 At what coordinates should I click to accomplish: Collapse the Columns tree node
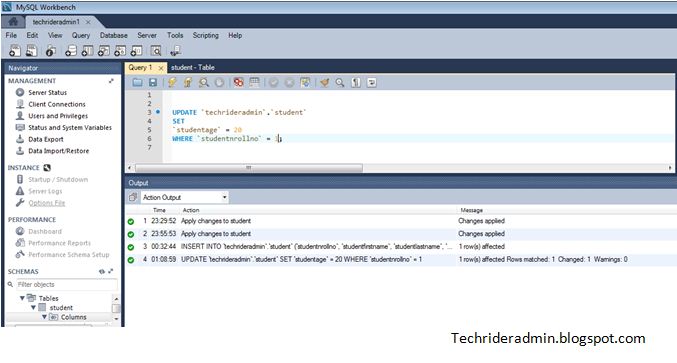click(44, 317)
